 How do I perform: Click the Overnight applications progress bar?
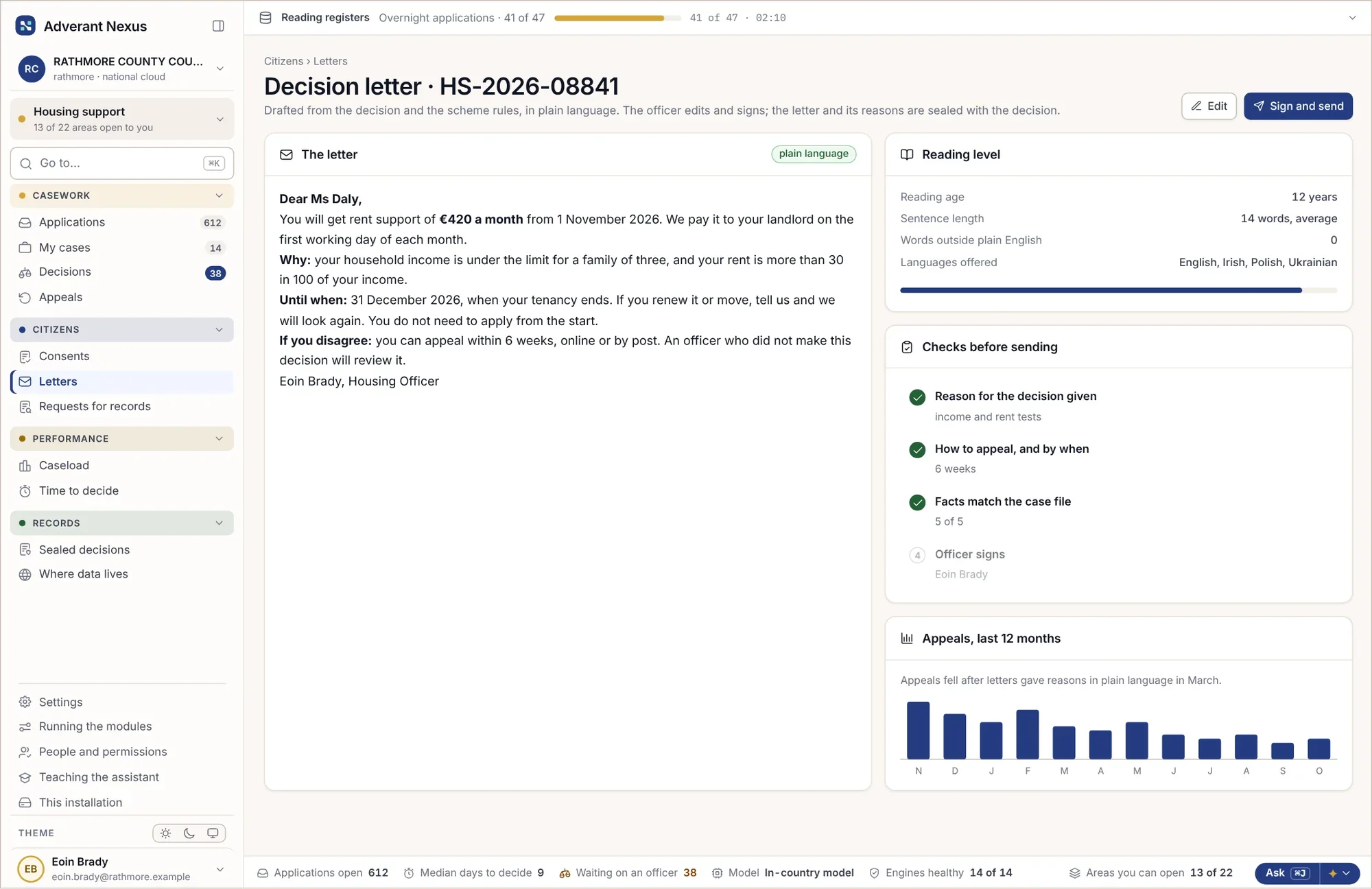[617, 18]
